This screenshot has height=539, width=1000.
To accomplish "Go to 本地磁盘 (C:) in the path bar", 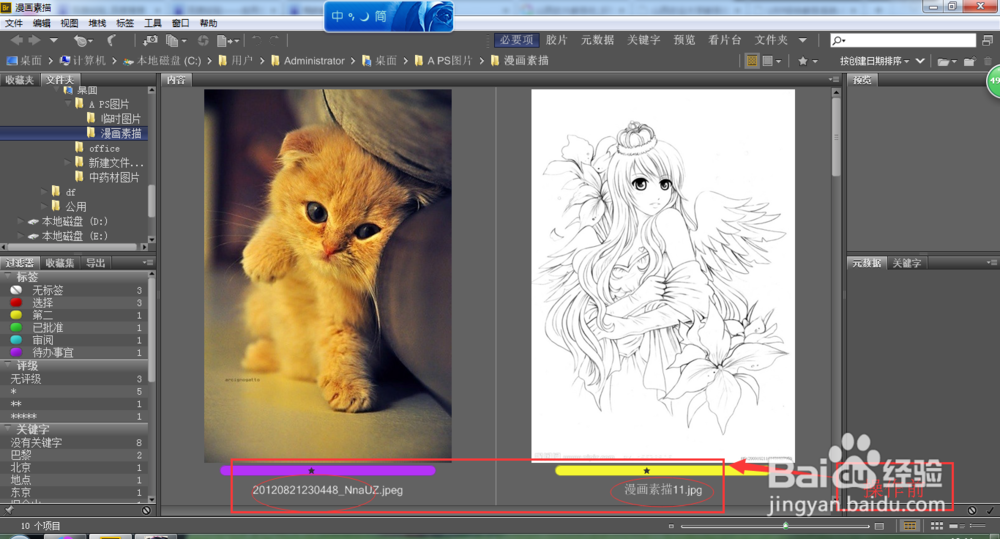I will (169, 61).
